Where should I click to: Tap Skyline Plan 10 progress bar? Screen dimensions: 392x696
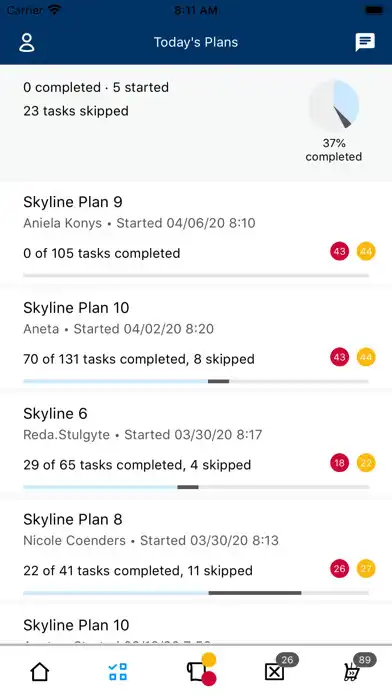196,381
